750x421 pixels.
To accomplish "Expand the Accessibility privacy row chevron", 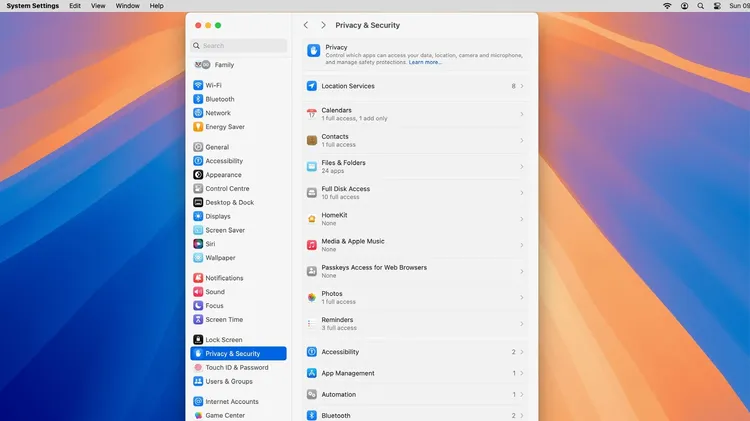I will 522,352.
